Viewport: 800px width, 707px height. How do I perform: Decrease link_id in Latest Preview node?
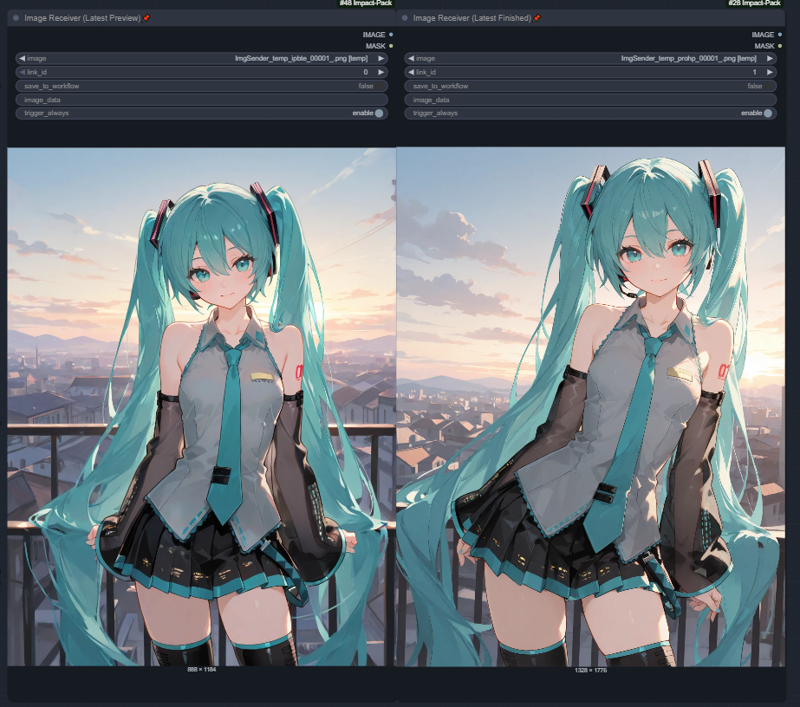tap(22, 72)
